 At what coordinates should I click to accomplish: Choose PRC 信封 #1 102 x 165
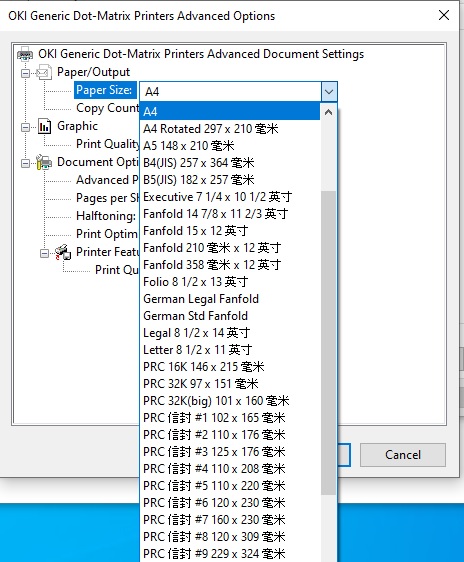(230, 418)
